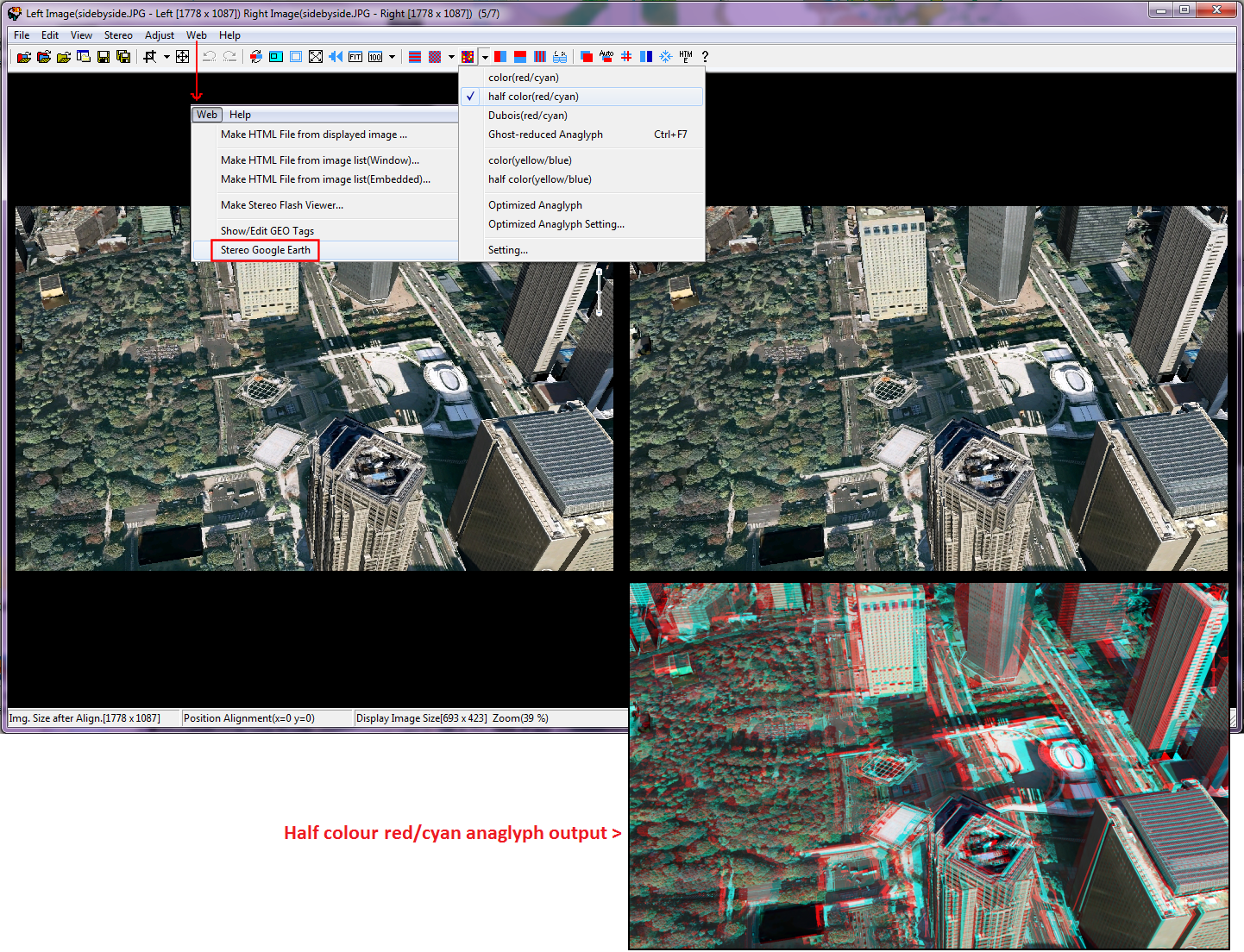This screenshot has width=1244, height=952.
Task: Click the boxed X toolbar icon
Action: (316, 57)
